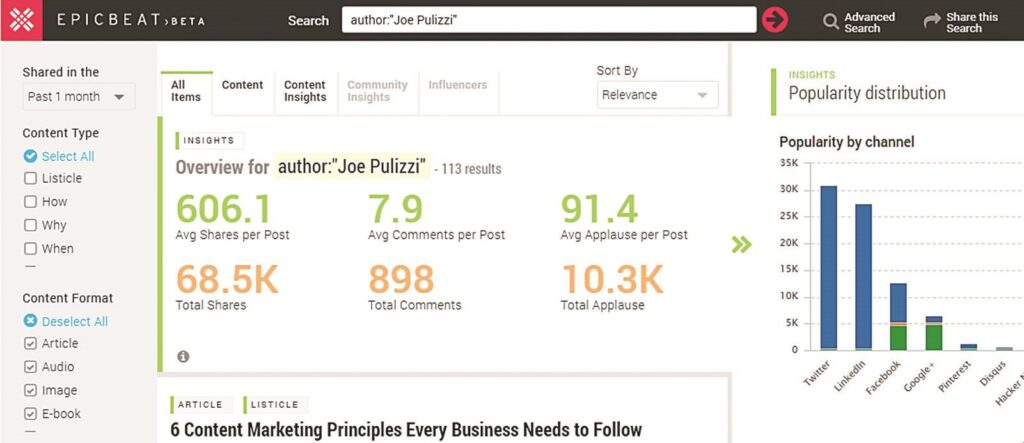The image size is (1024, 443).
Task: Click the Select All checkmark icon
Action: pos(30,156)
